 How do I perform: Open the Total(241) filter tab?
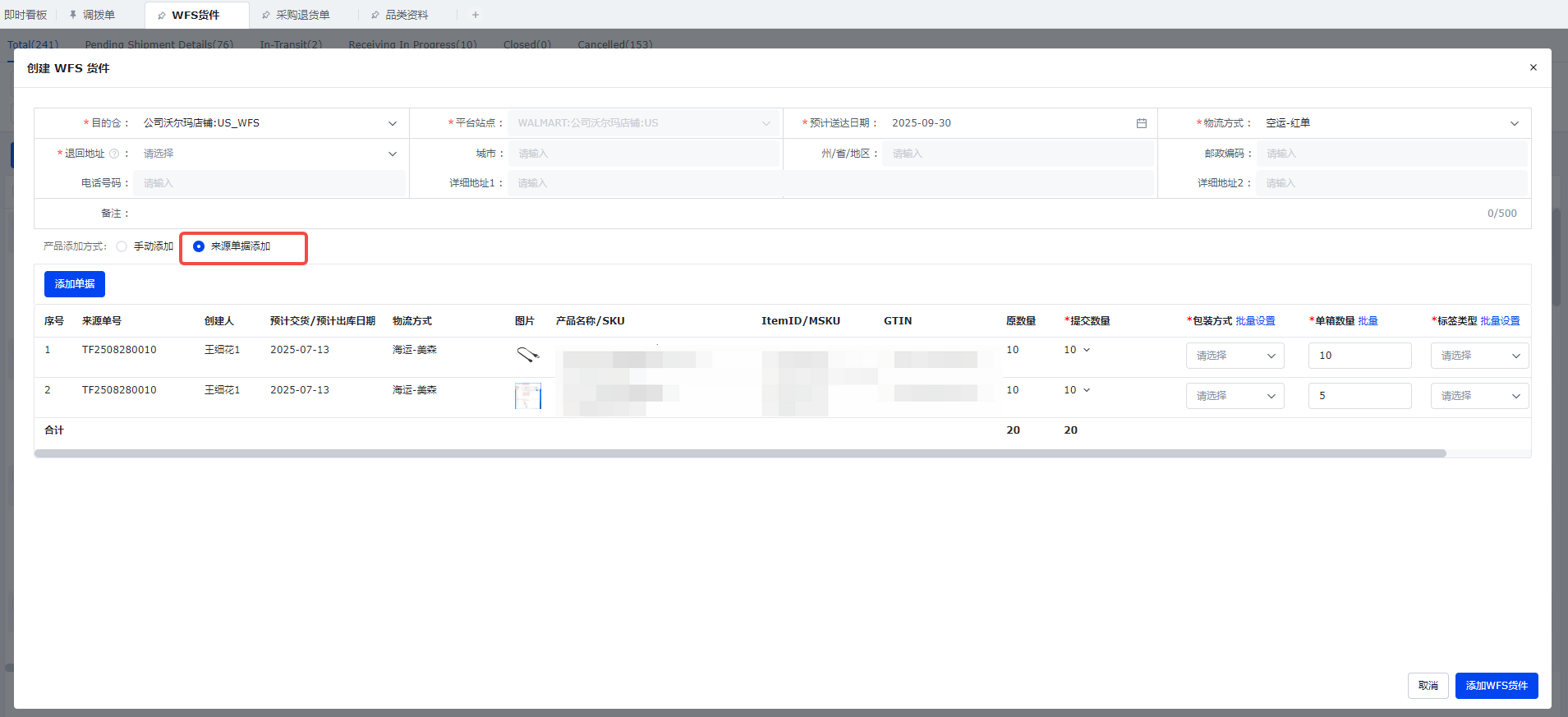(33, 44)
